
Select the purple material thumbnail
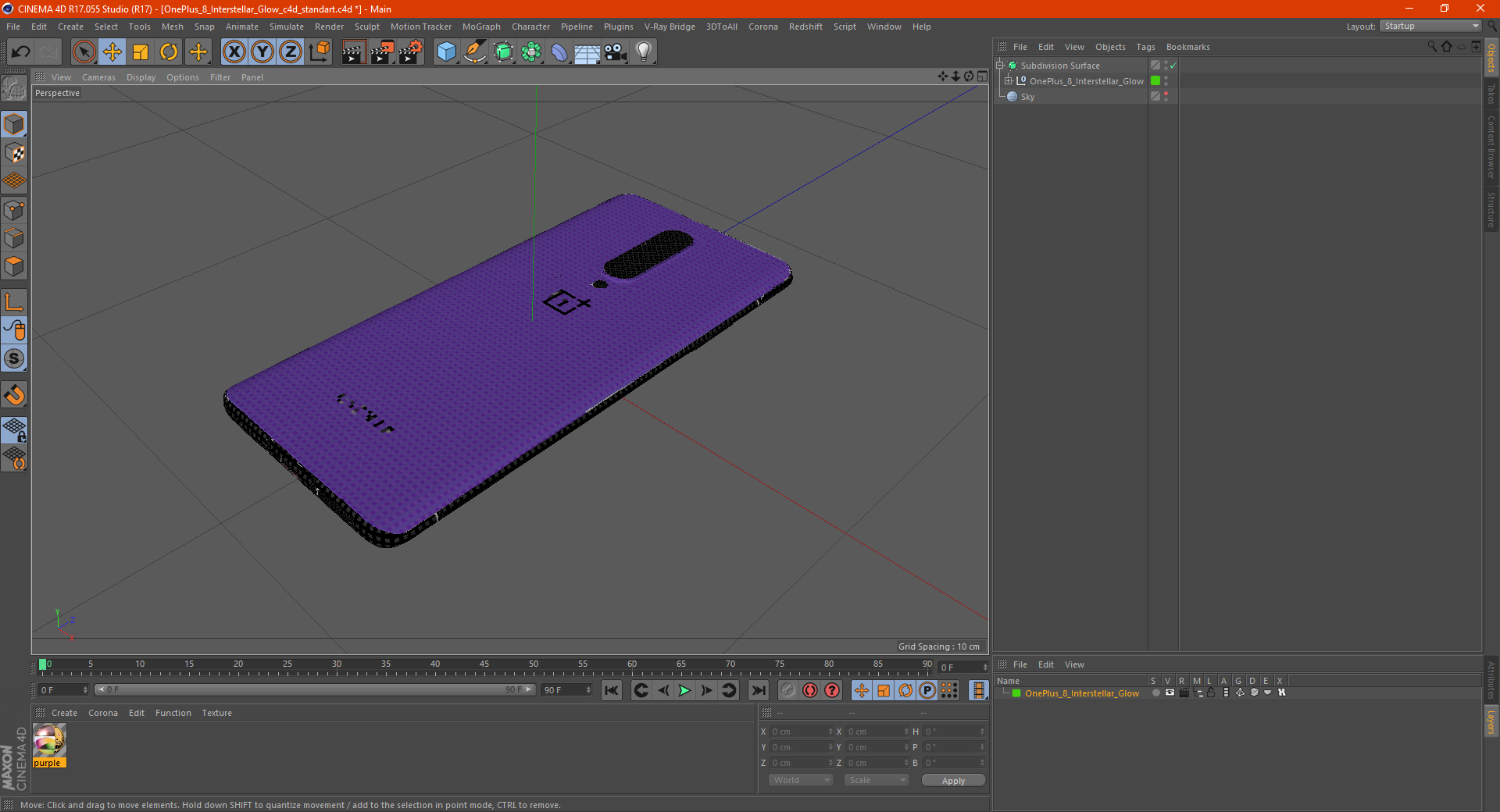[48, 740]
